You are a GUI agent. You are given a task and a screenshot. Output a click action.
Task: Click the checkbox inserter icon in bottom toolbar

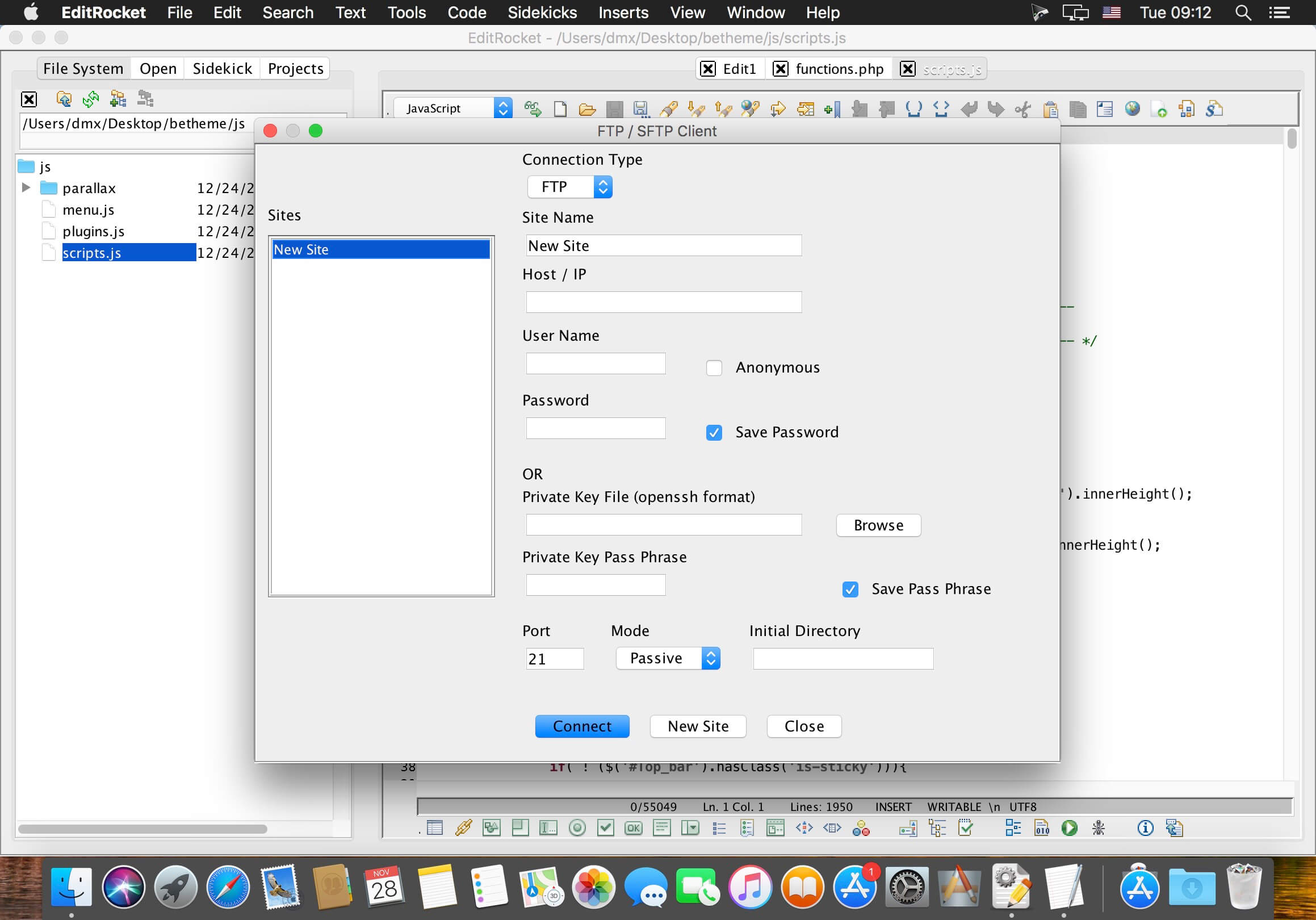(x=605, y=827)
